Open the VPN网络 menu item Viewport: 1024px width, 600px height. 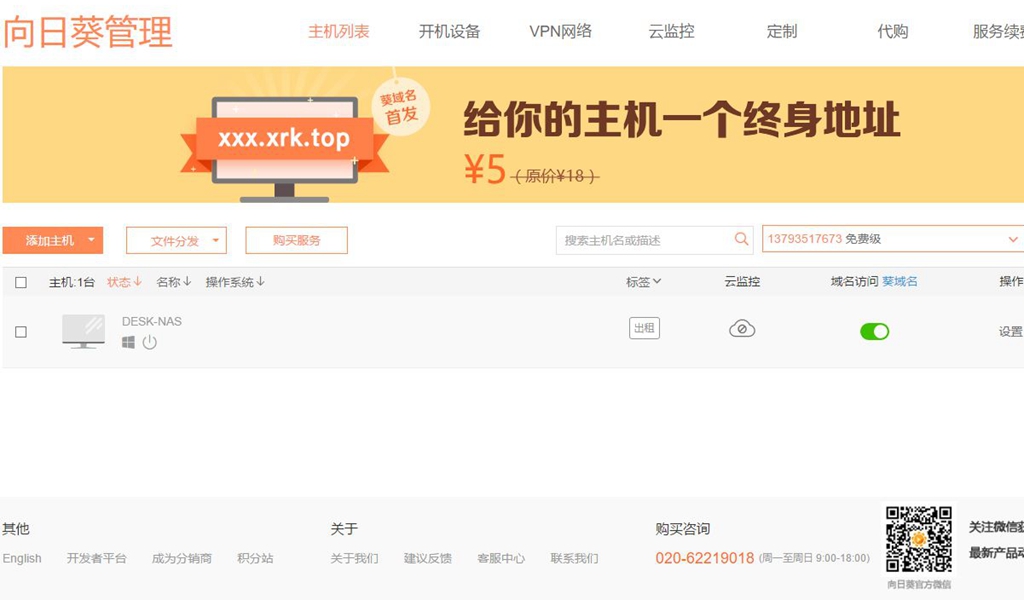[559, 31]
